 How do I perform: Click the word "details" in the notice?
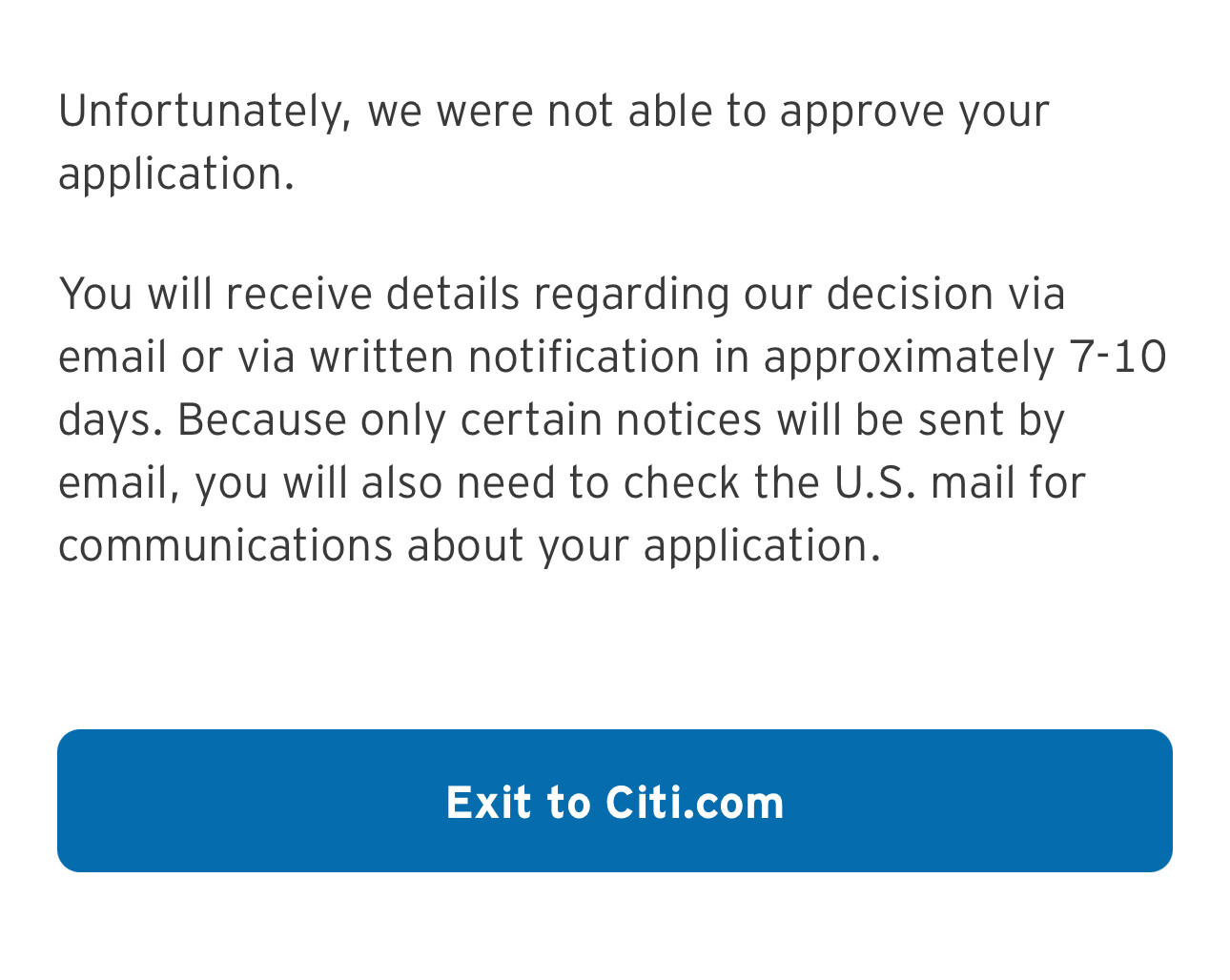(453, 294)
